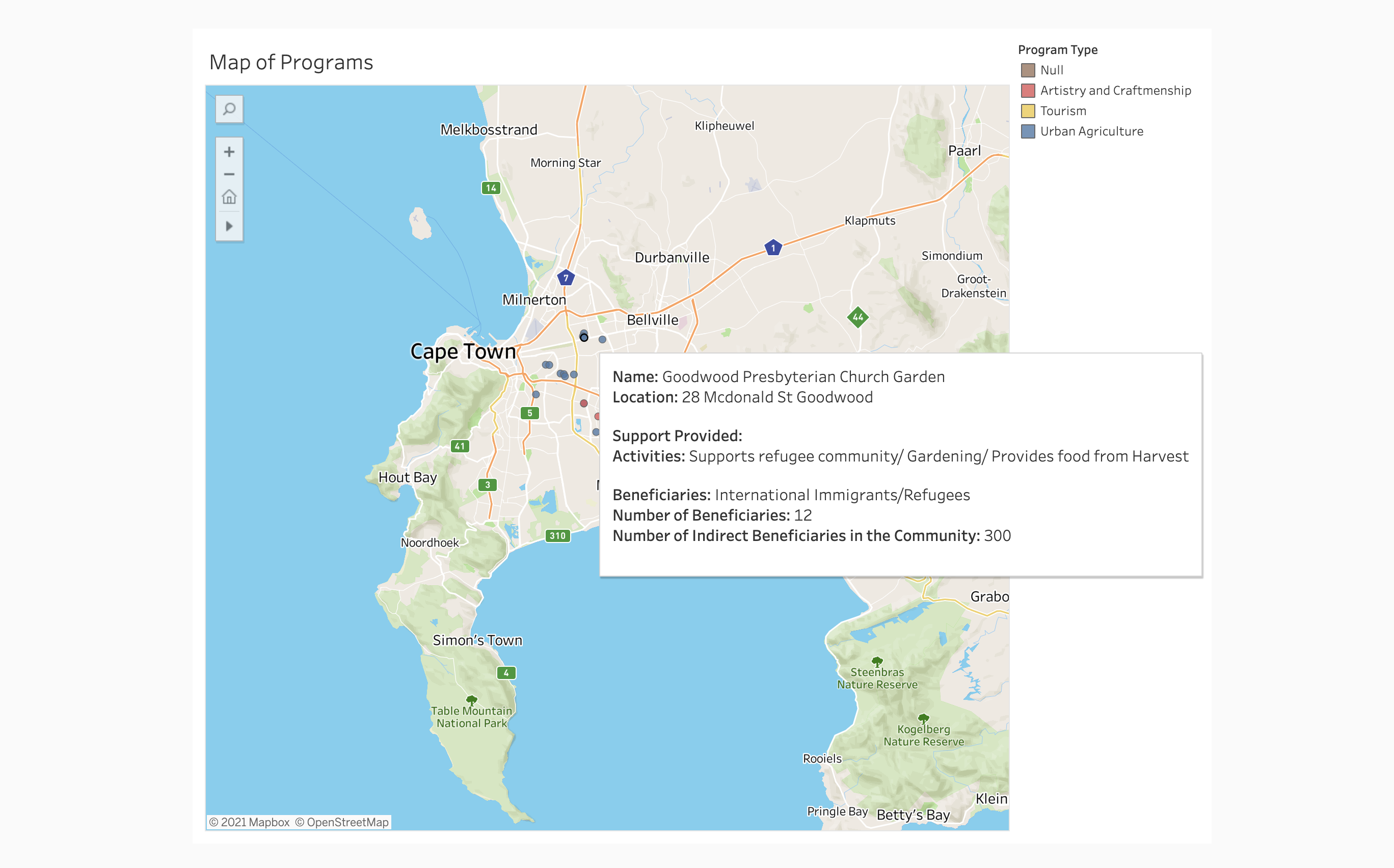Click the N7 route shield icon
Image resolution: width=1394 pixels, height=868 pixels.
click(x=566, y=278)
